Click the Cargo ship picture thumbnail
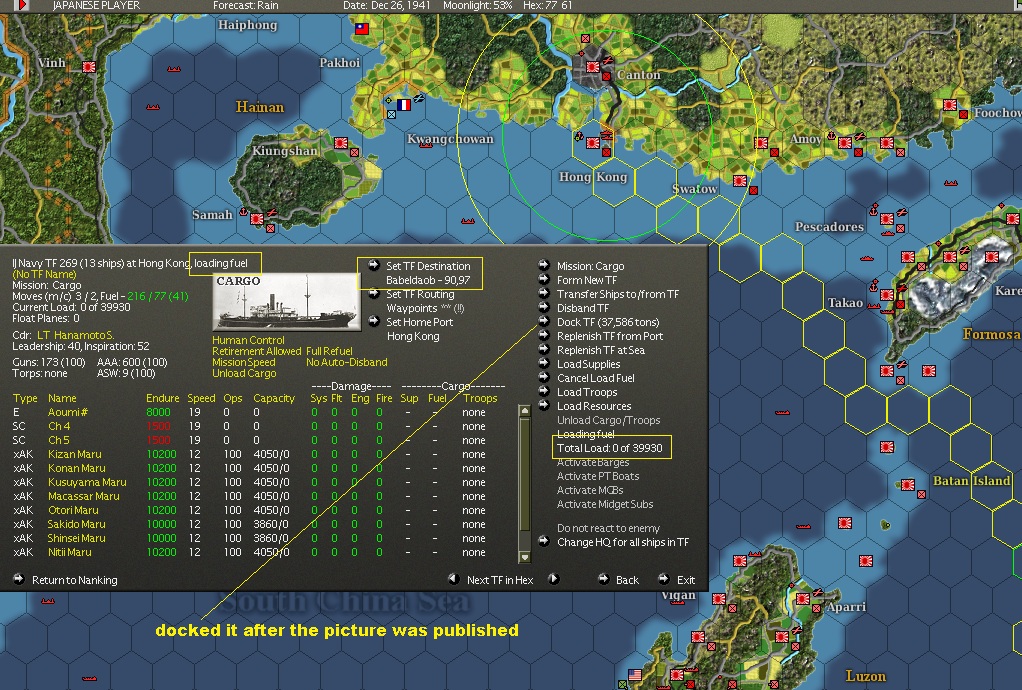Screen dimensions: 1022x690 click(x=285, y=302)
